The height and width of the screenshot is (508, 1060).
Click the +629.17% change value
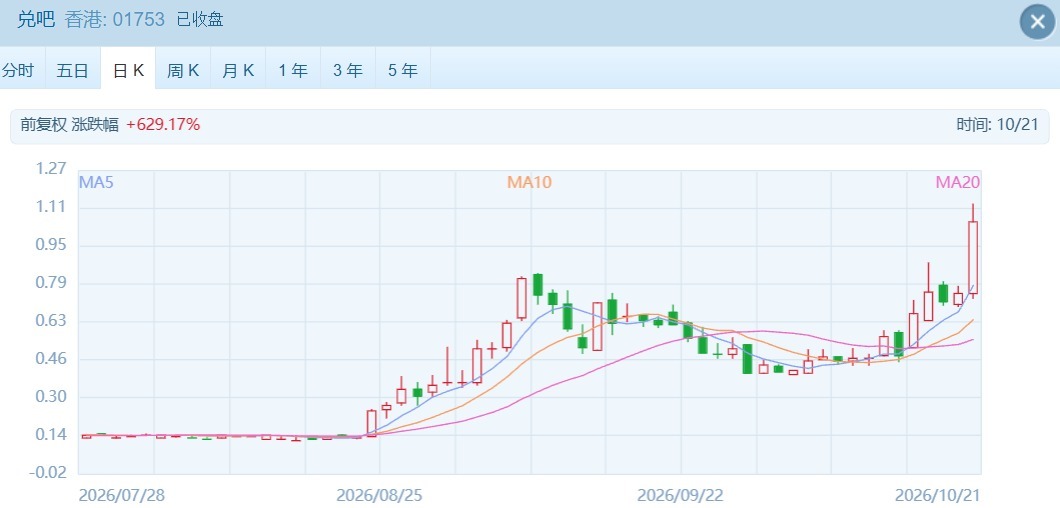tap(163, 124)
